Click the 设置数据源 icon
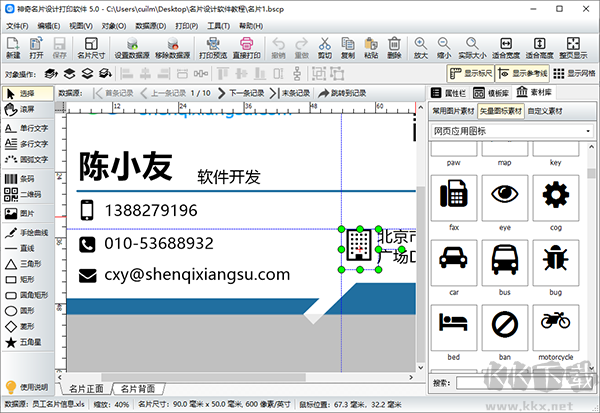Screen dimensions: 600x413 pos(132,48)
